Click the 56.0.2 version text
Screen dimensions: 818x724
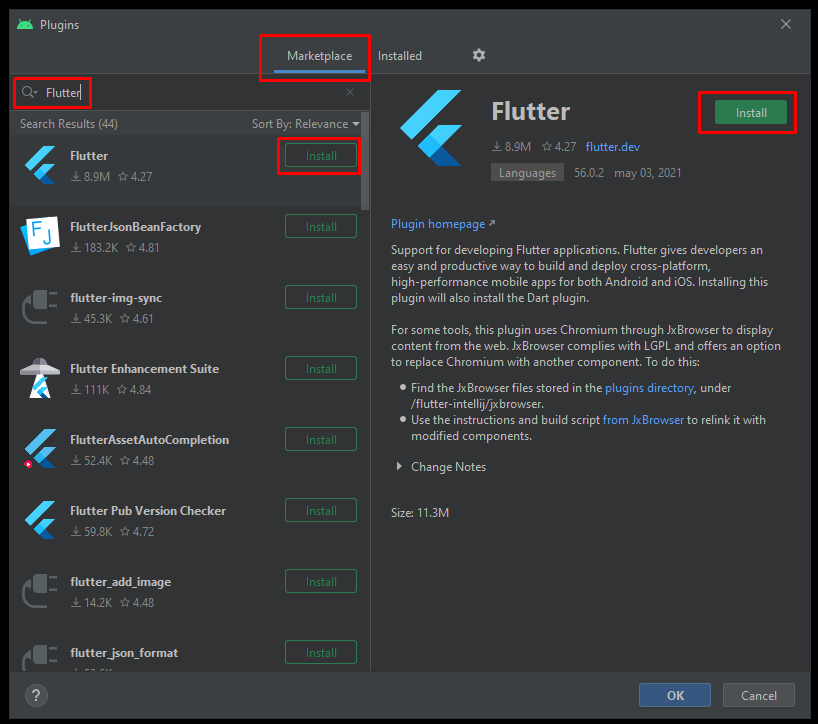point(589,173)
